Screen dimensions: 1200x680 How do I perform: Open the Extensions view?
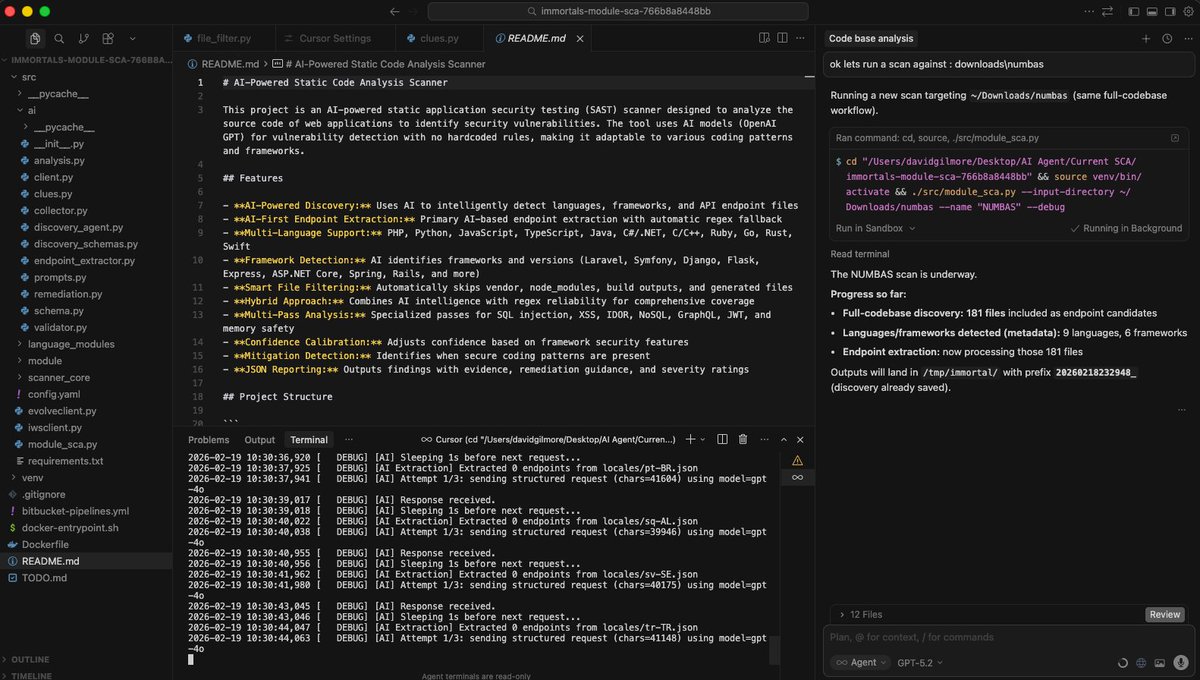pos(108,38)
